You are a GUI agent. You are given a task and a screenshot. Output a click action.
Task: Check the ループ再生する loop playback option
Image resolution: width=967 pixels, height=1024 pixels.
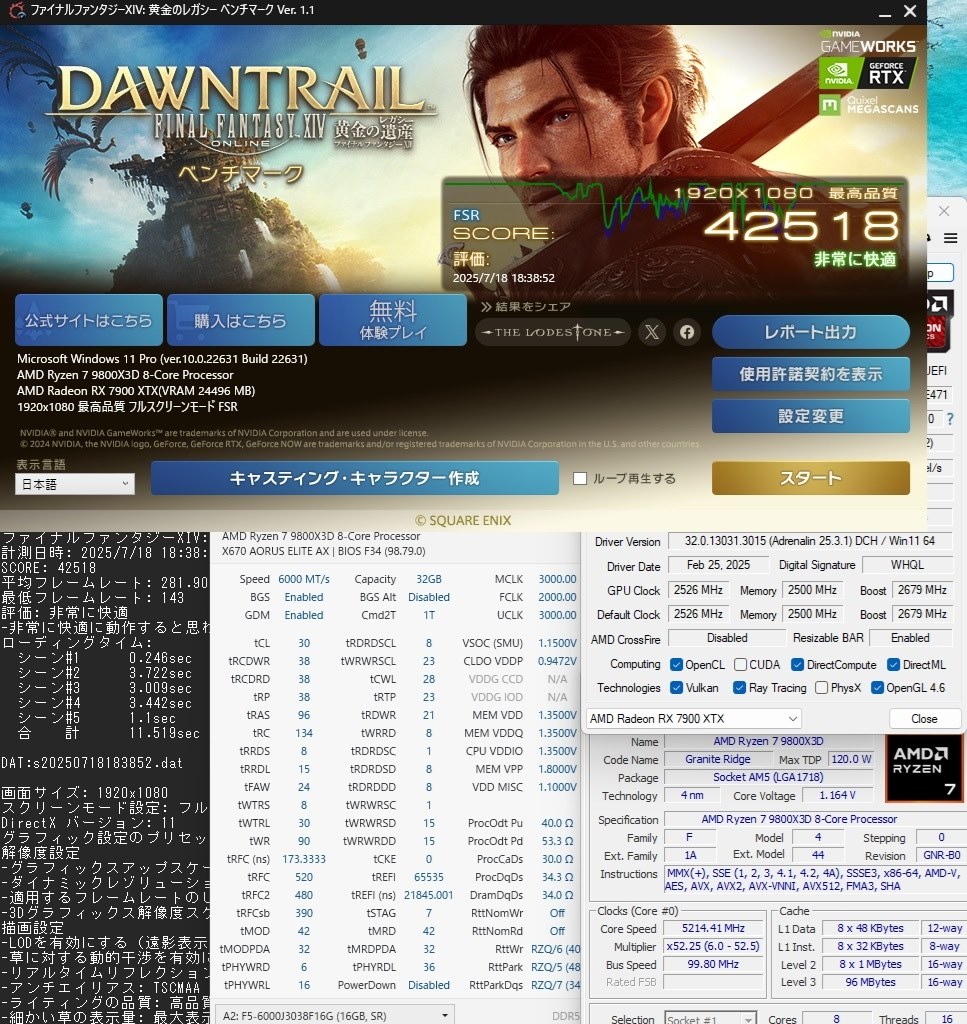(578, 478)
